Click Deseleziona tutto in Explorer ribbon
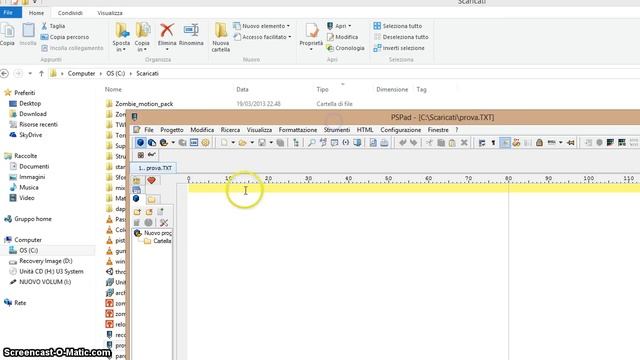Viewport: 640px width, 360px height. 401,37
